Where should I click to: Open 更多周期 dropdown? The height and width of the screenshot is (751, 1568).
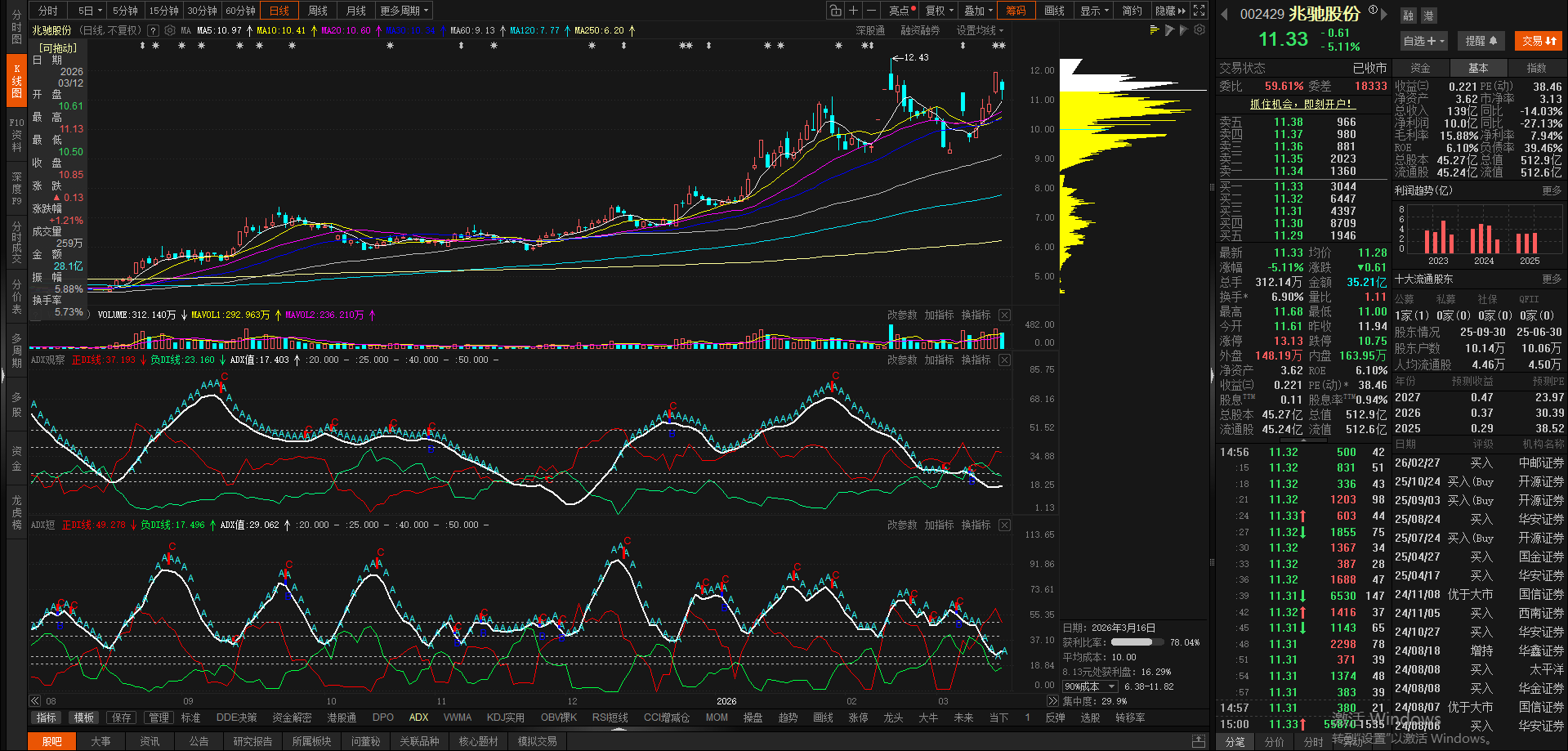click(404, 11)
